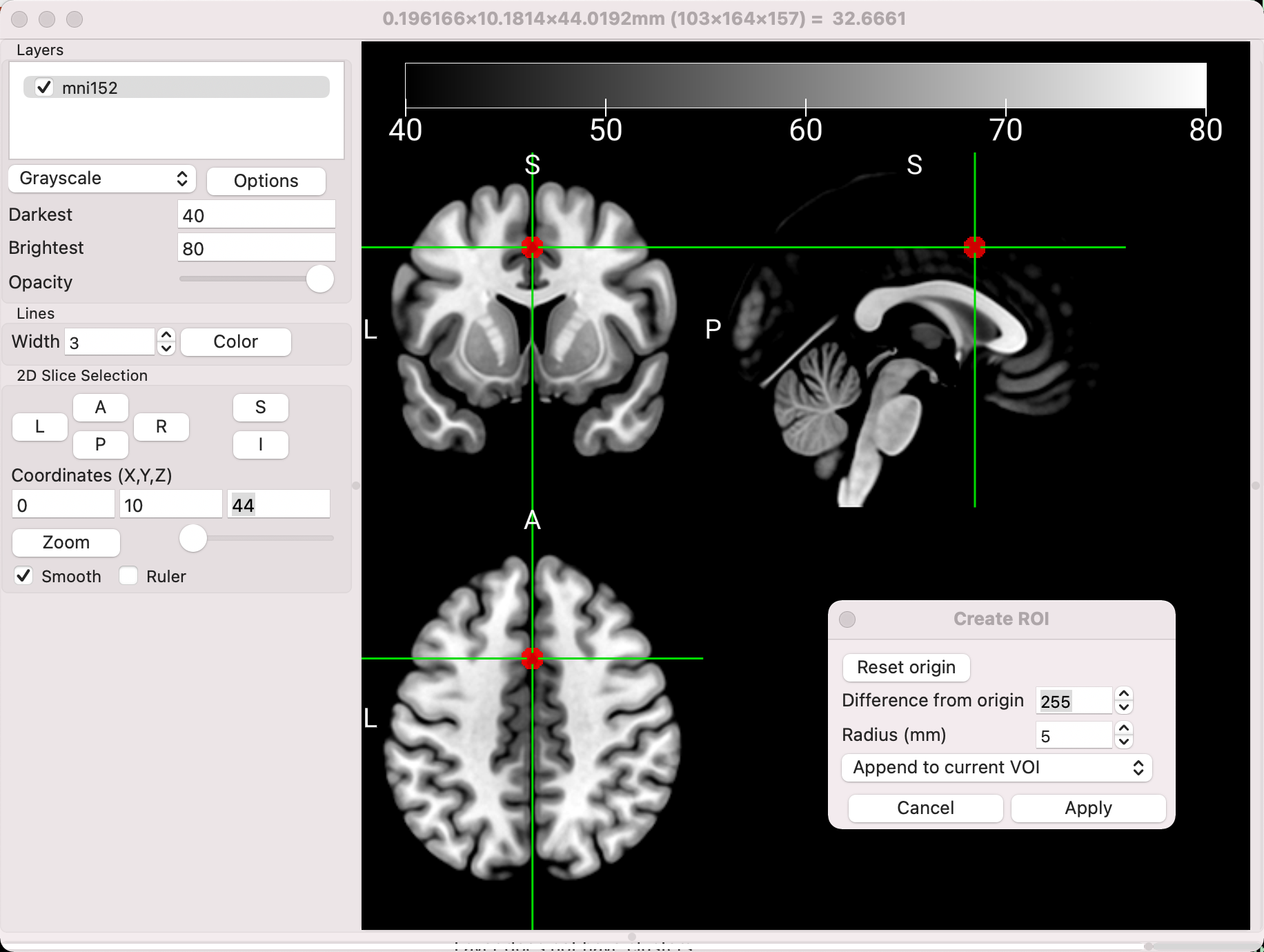Viewport: 1264px width, 952px height.
Task: Adjust the Zoom slider handle
Action: [x=193, y=538]
